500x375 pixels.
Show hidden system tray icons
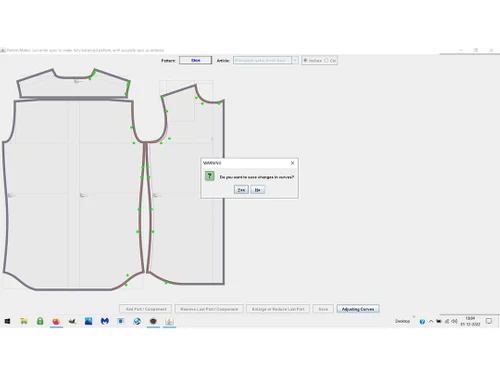(431, 321)
